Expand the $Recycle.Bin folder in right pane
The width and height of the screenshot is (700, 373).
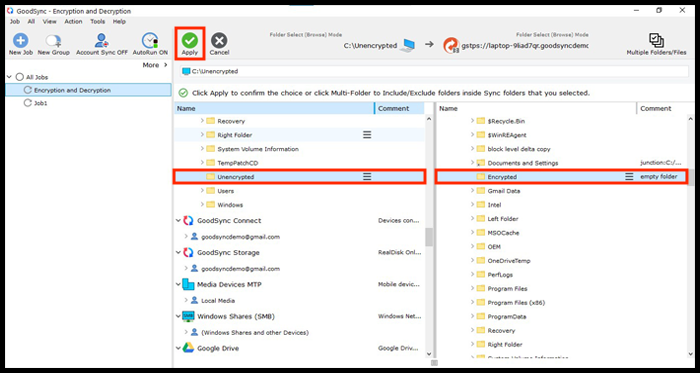[x=472, y=121]
